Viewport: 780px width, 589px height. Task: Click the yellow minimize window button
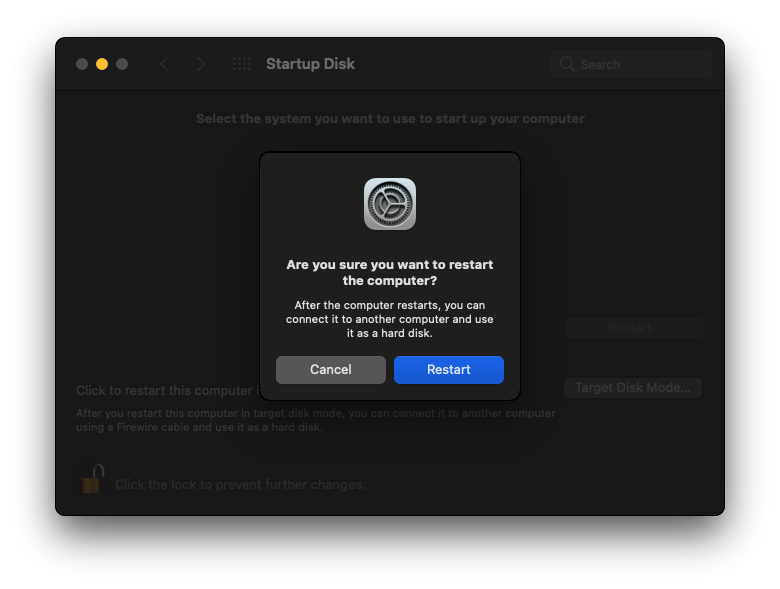(x=102, y=64)
